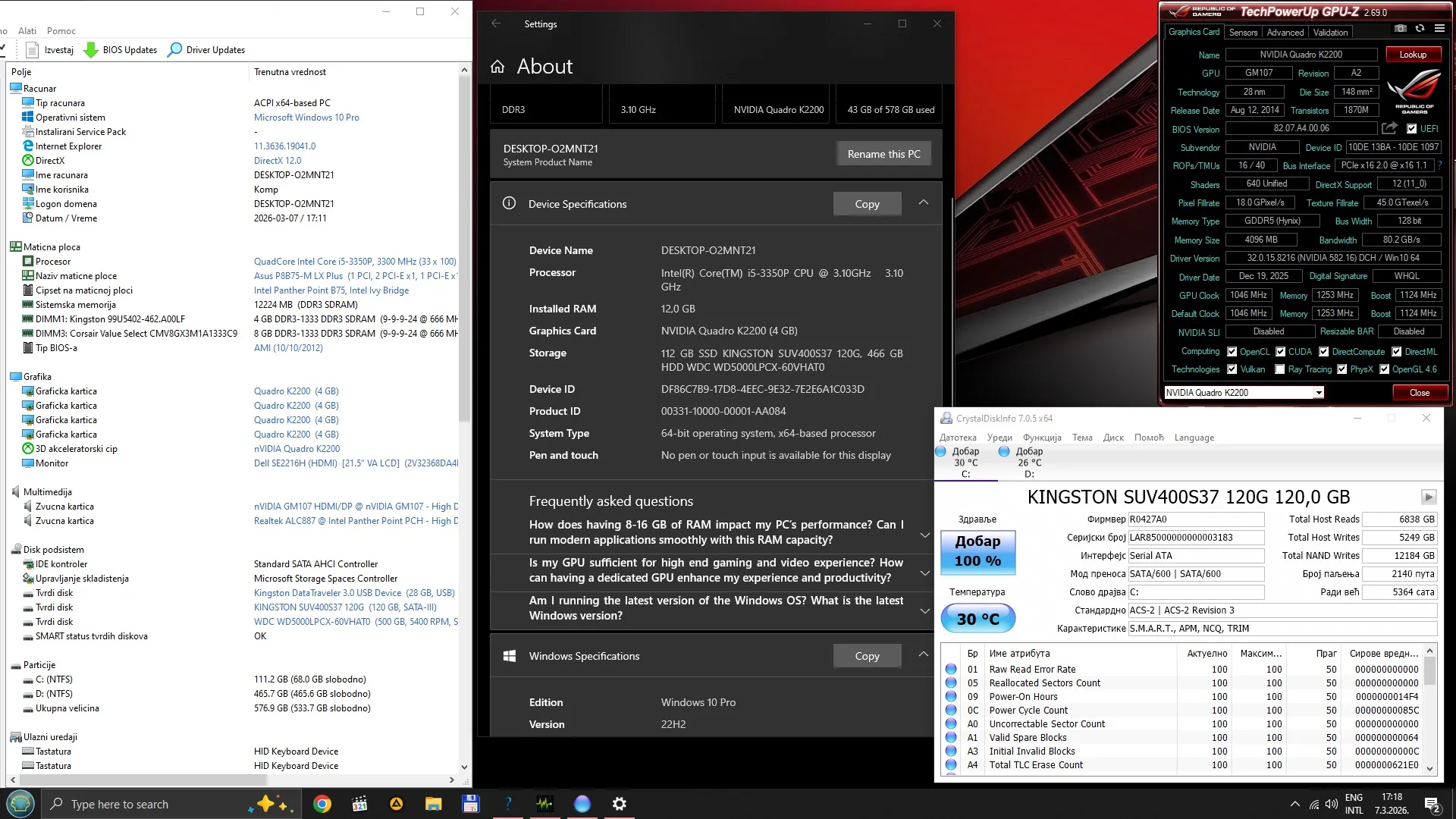1456x819 pixels.
Task: Click the Driver Updates magnifier icon
Action: (175, 50)
